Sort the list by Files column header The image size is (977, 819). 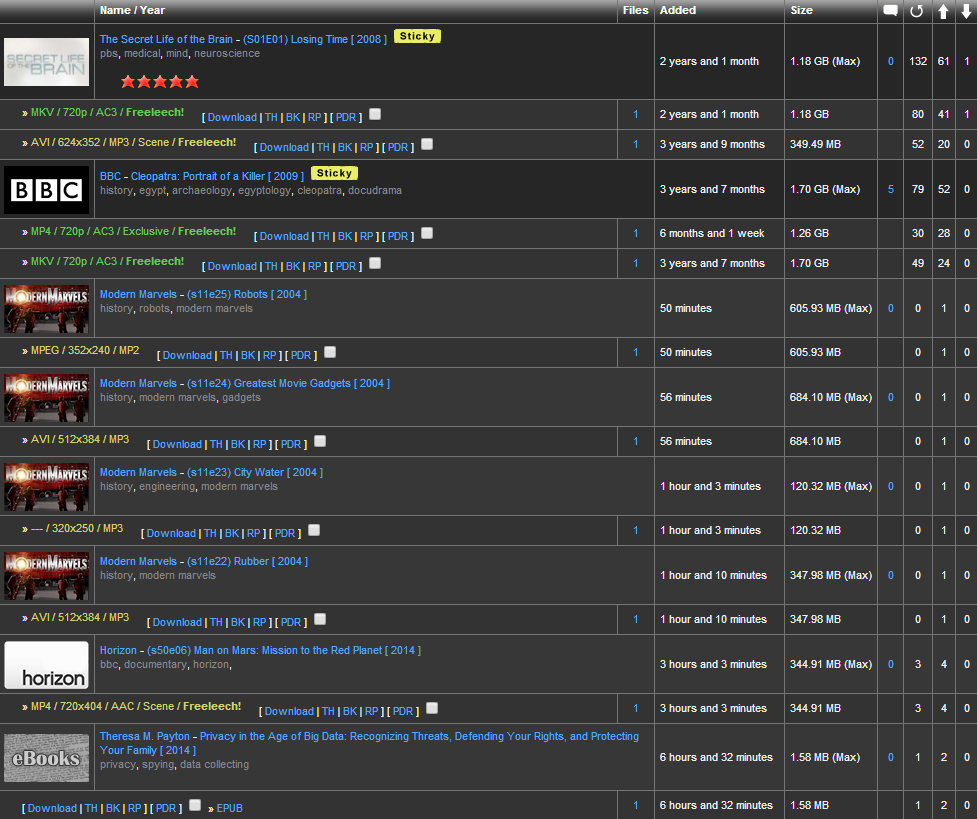[636, 11]
